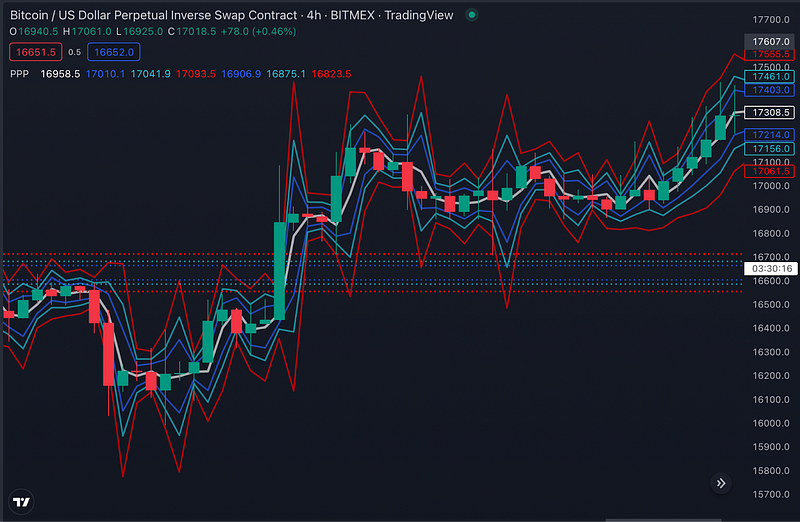Click the teal 17156.0 price label
Image resolution: width=800 pixels, height=522 pixels.
coord(769,148)
